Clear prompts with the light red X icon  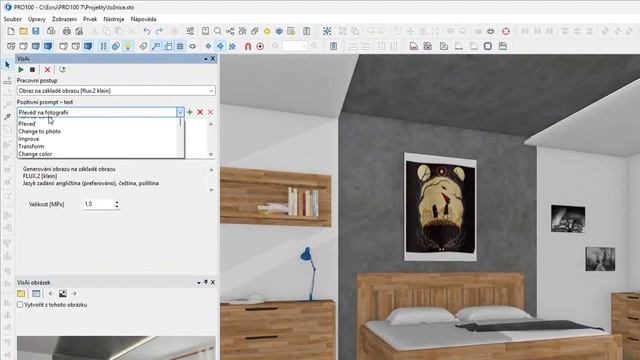[211, 112]
